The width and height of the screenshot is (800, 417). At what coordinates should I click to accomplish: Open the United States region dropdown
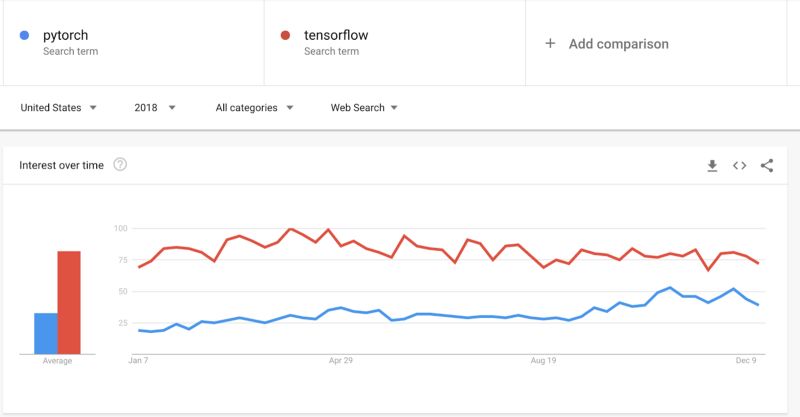click(59, 108)
